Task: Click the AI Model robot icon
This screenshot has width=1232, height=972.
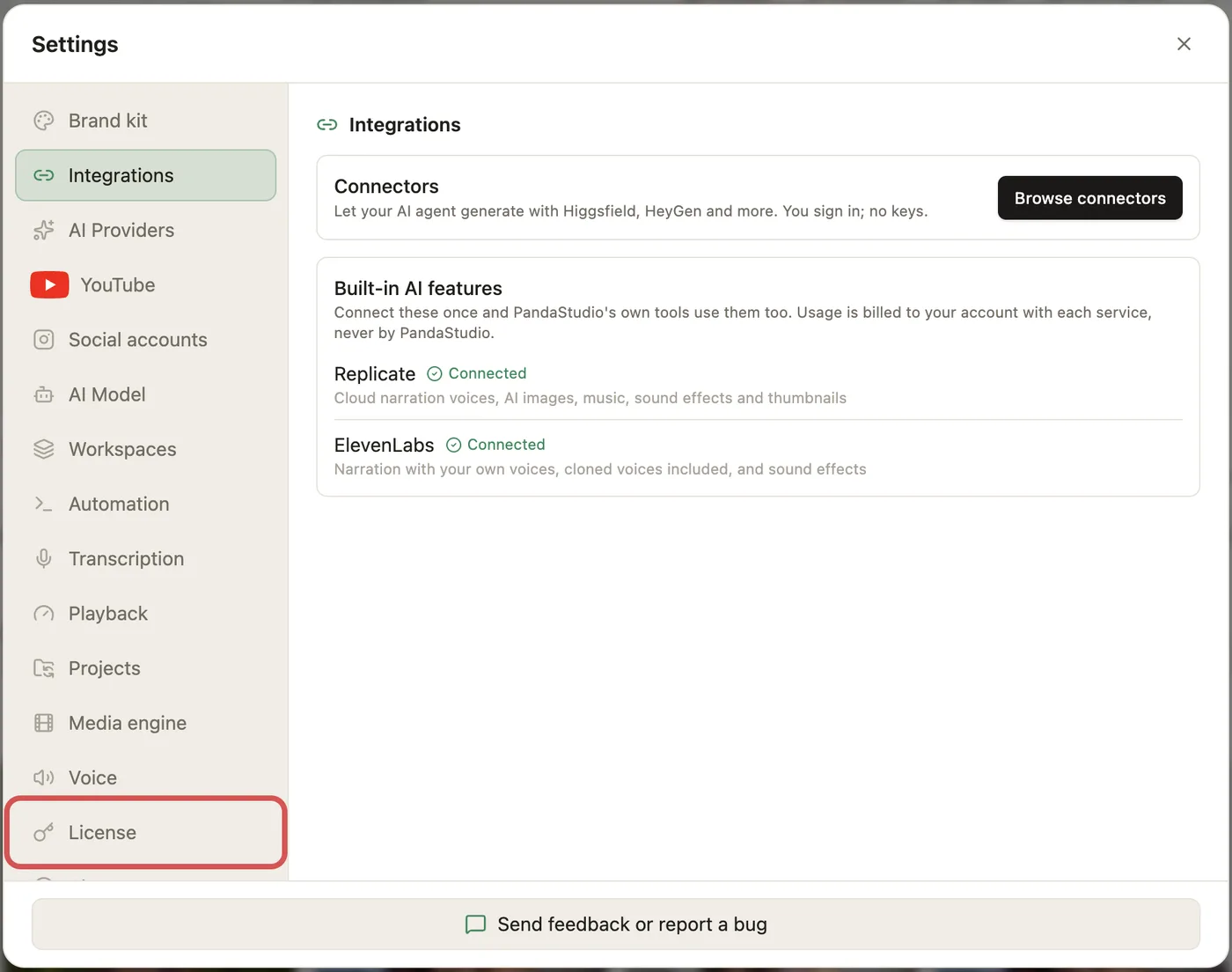Action: (44, 394)
